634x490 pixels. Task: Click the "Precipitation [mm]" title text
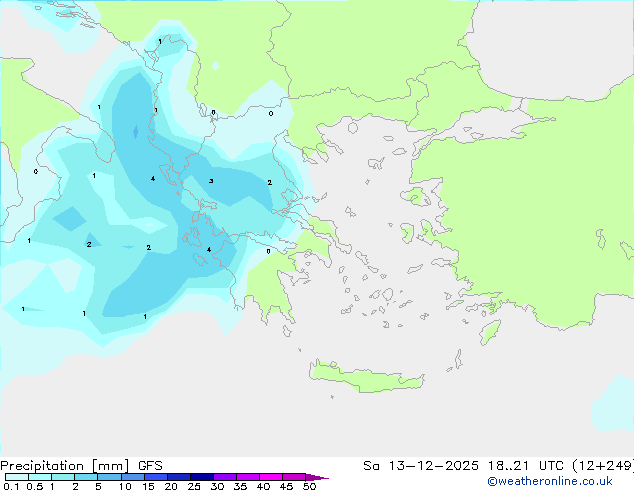pos(65,466)
